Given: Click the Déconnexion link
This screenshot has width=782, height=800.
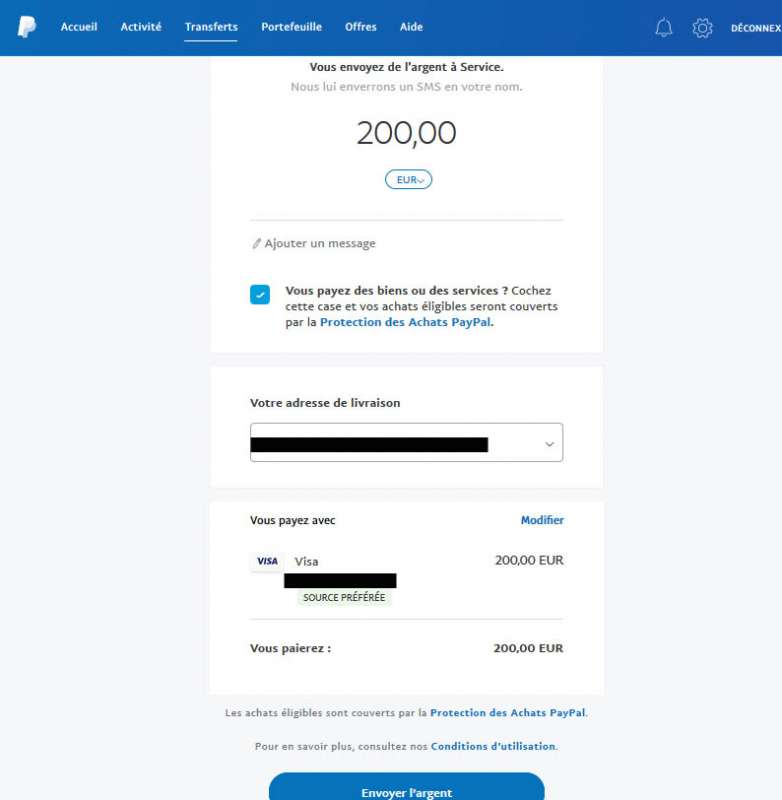Looking at the screenshot, I should [756, 28].
